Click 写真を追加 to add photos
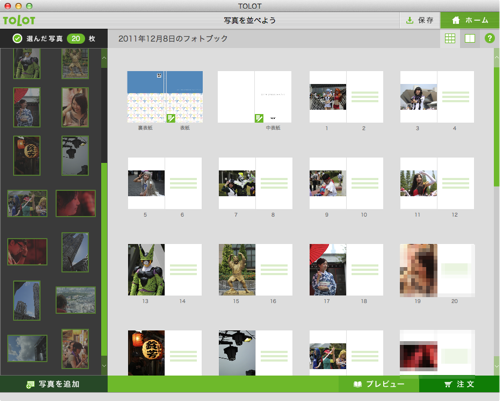Image resolution: width=500 pixels, height=401 pixels. pyautogui.click(x=53, y=384)
